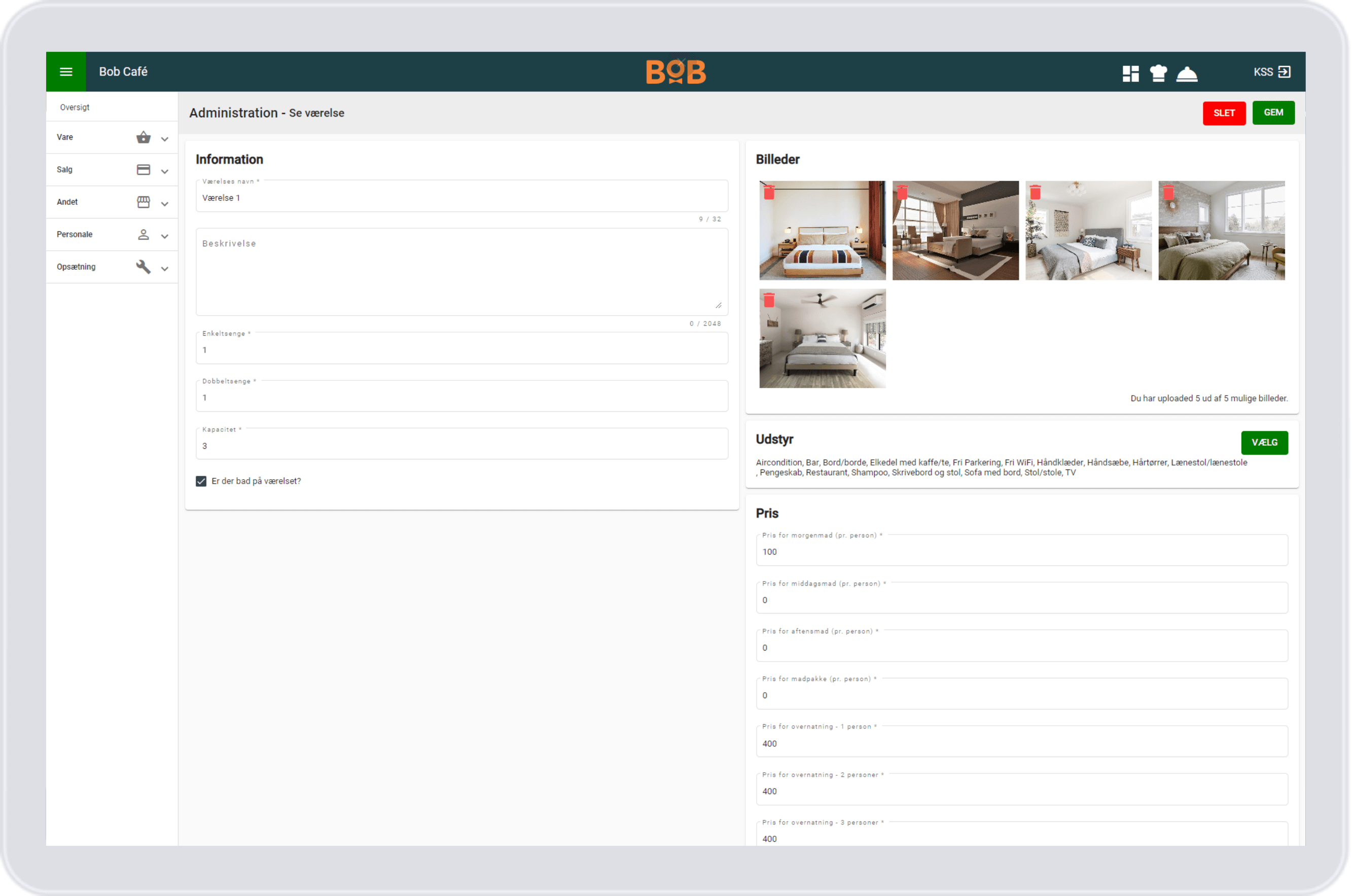Open the chef hat kitchen icon
The height and width of the screenshot is (896, 1352).
tap(1158, 73)
